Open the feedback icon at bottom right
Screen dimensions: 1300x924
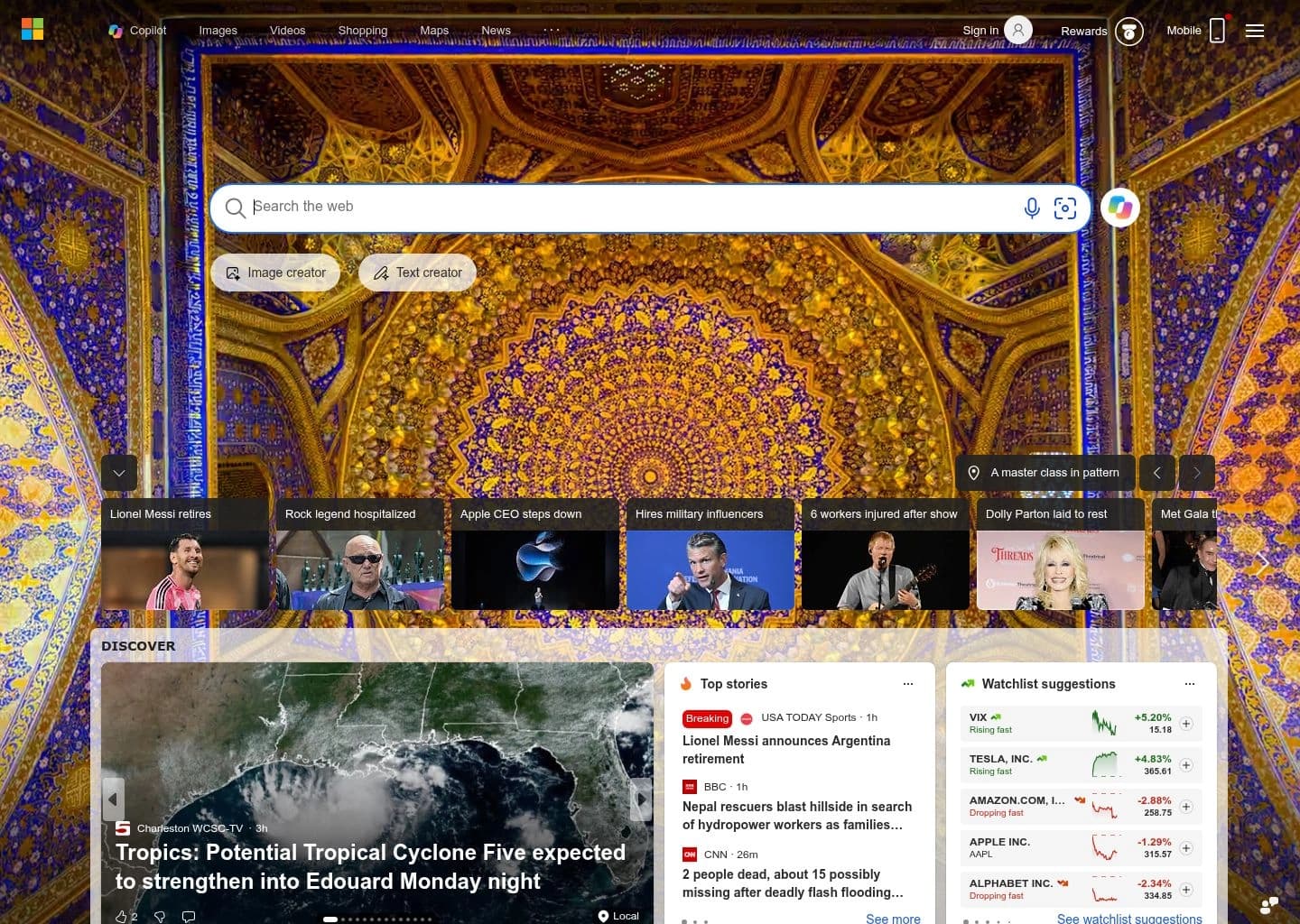[x=1269, y=904]
